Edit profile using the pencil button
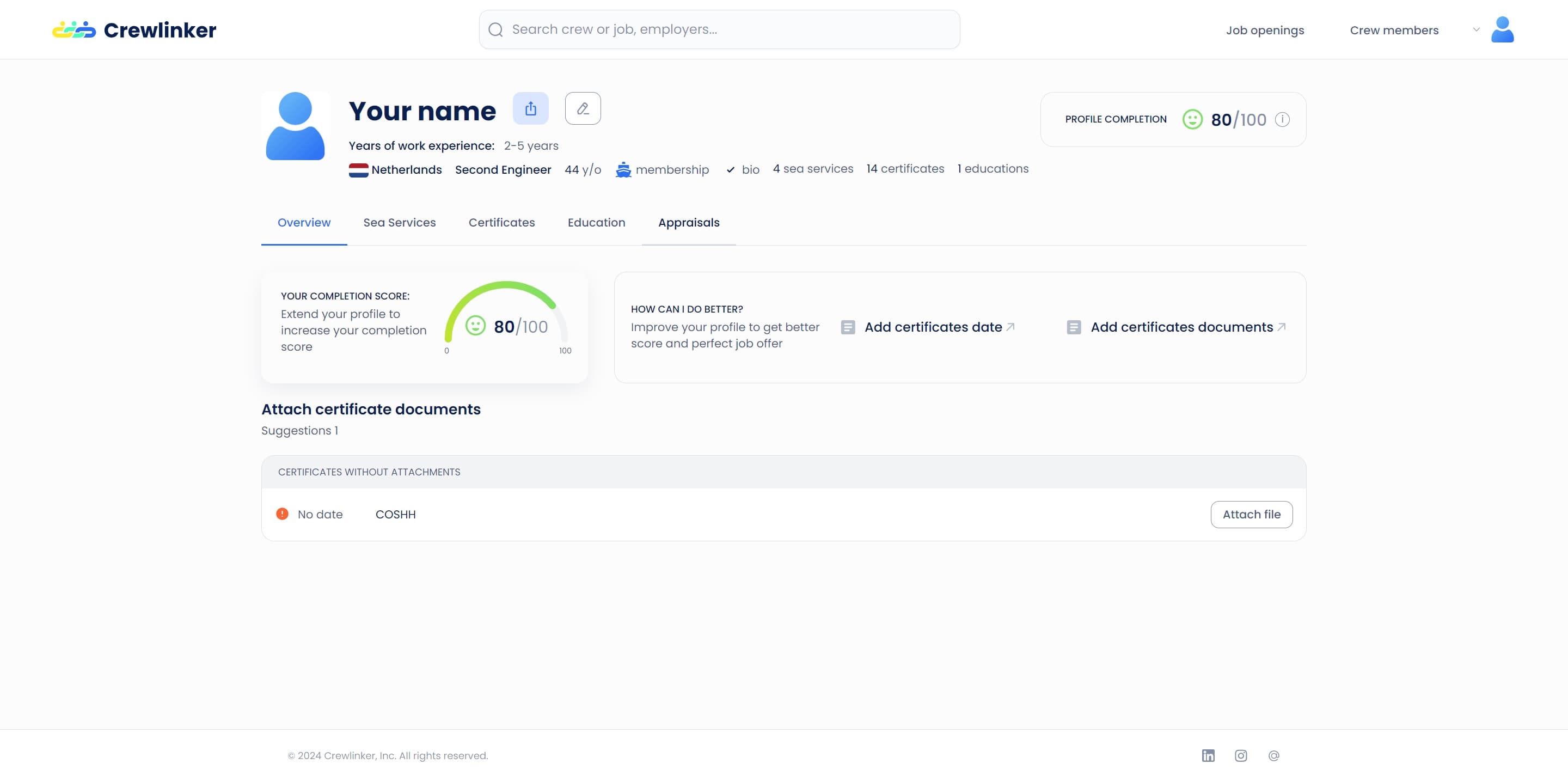Screen dimensions: 1568x782 click(x=583, y=108)
